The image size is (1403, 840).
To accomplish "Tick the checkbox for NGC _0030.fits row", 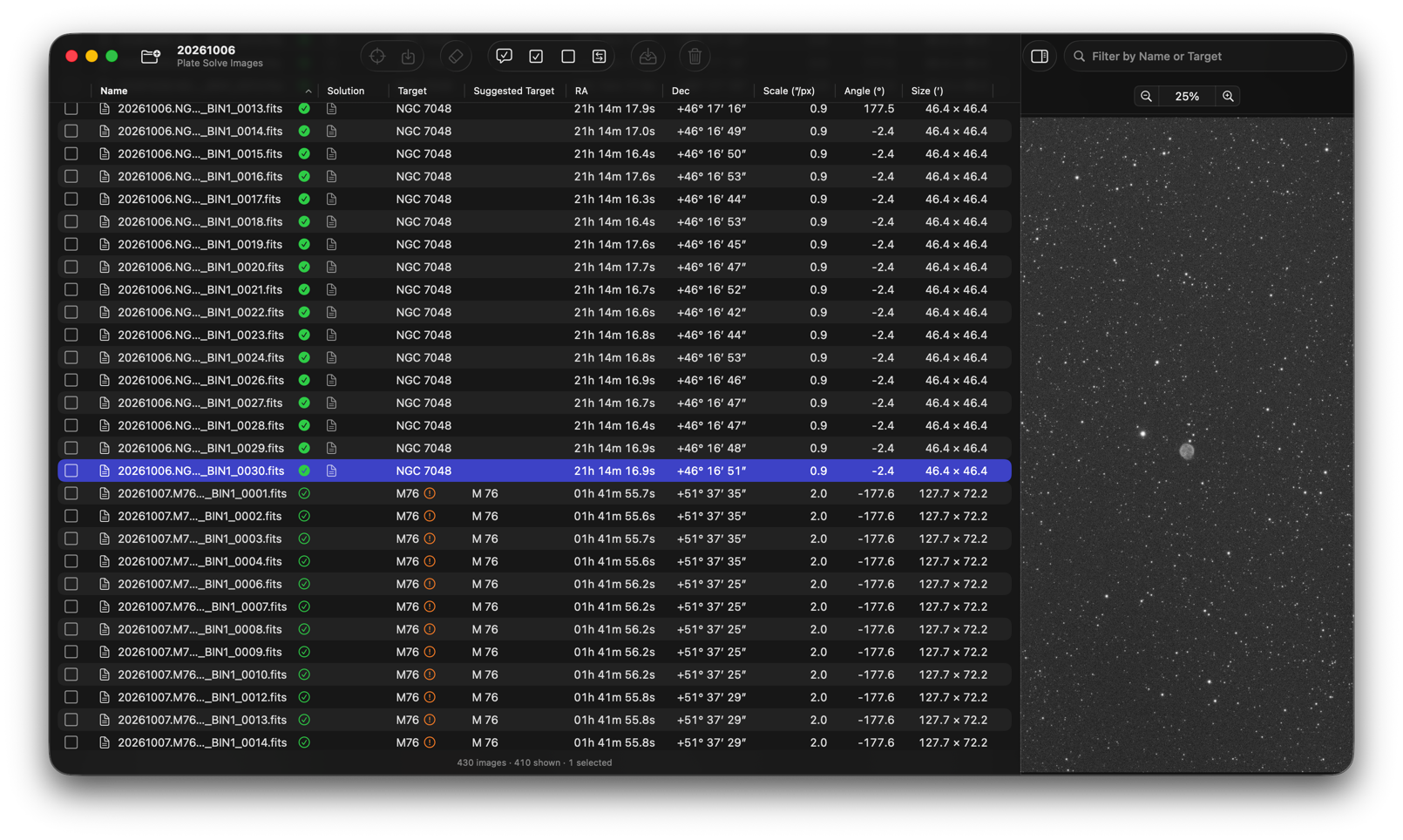I will tap(71, 471).
